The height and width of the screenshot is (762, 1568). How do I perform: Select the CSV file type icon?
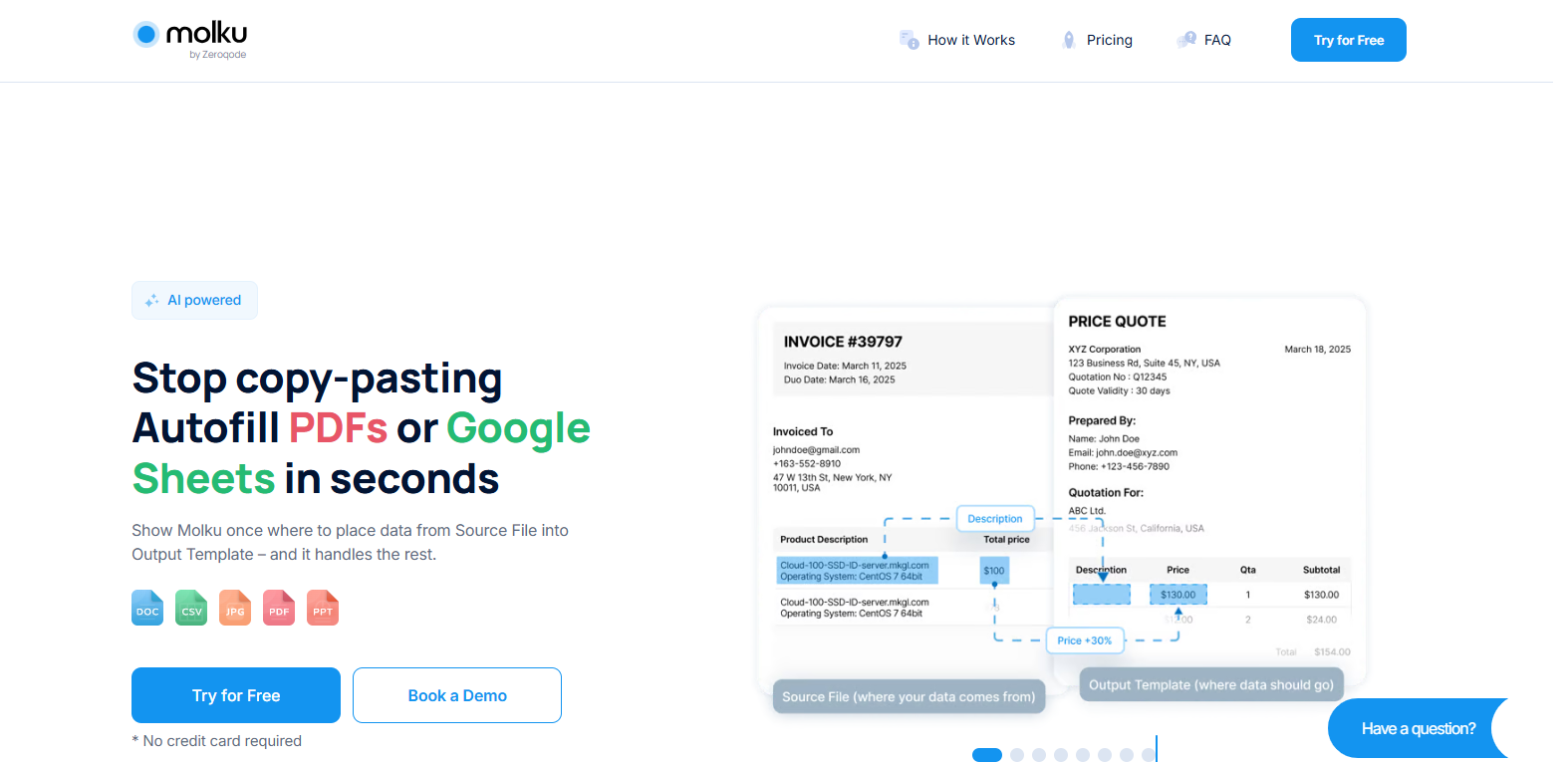[x=191, y=608]
